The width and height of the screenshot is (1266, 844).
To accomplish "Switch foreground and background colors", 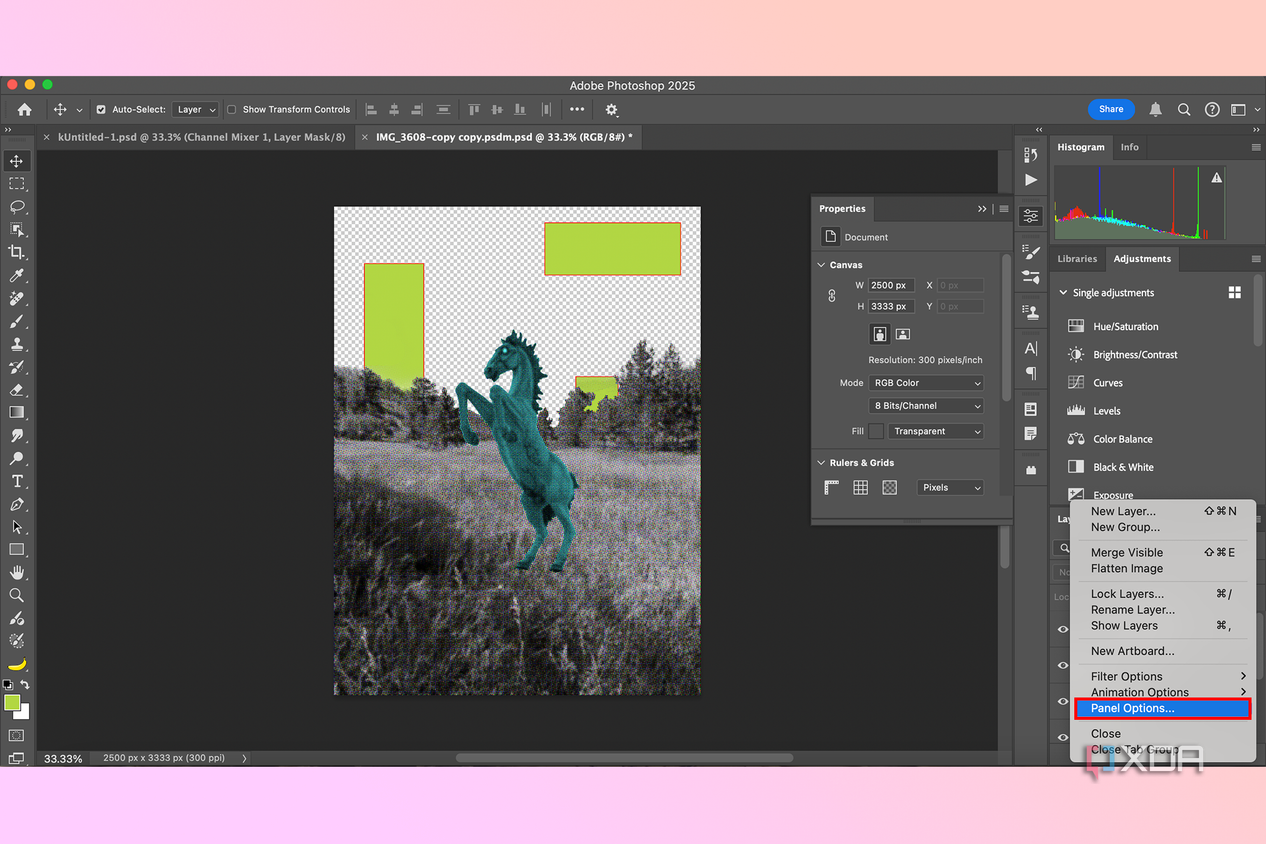I will 25,685.
